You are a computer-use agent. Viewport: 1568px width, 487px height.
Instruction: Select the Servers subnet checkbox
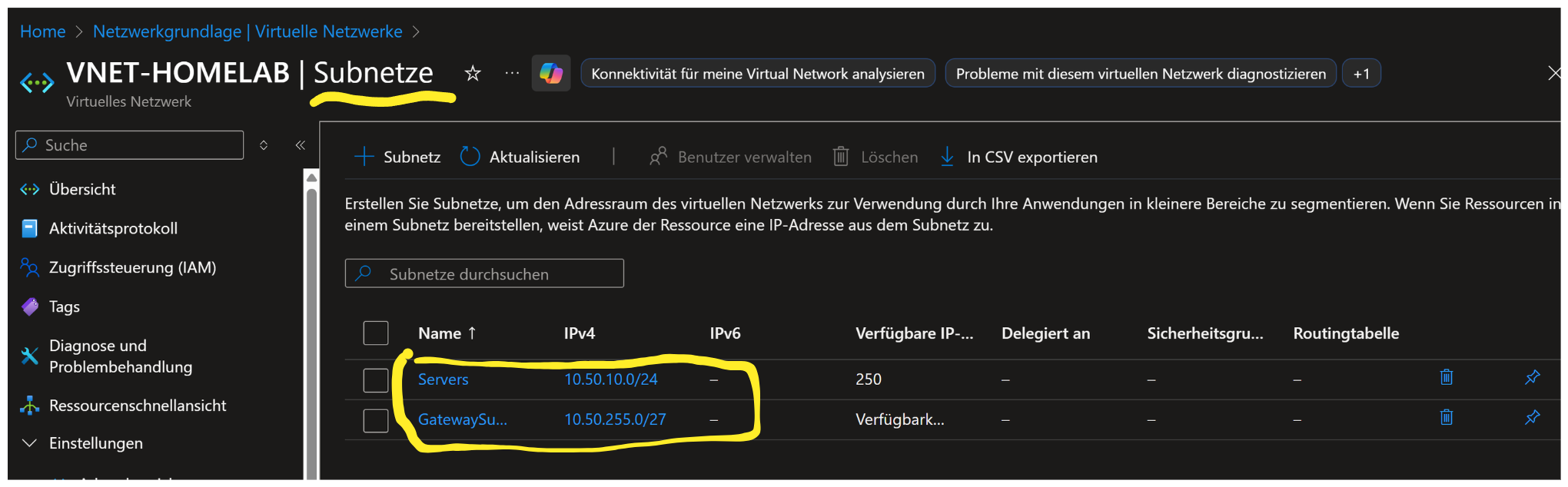376,379
